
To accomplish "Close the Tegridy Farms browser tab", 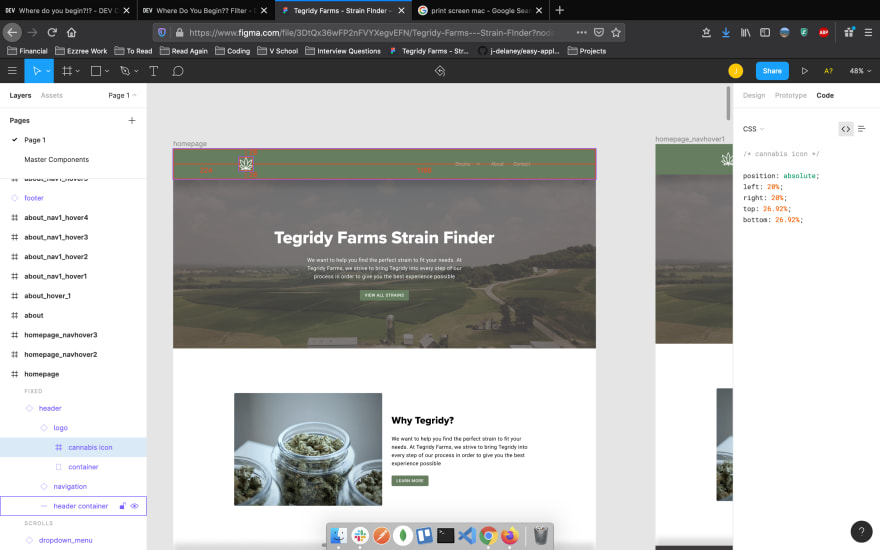I will [x=401, y=10].
